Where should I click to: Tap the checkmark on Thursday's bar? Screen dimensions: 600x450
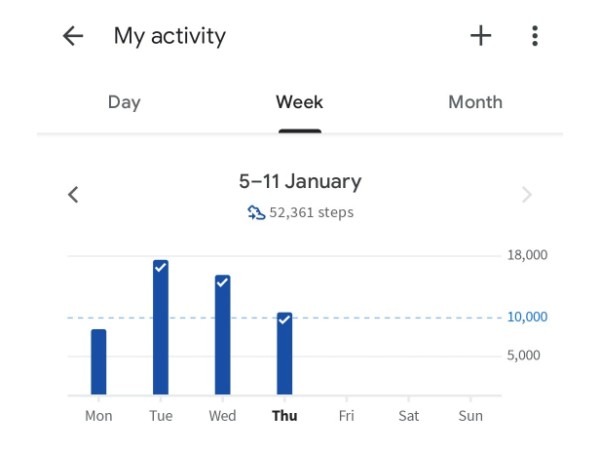point(284,319)
